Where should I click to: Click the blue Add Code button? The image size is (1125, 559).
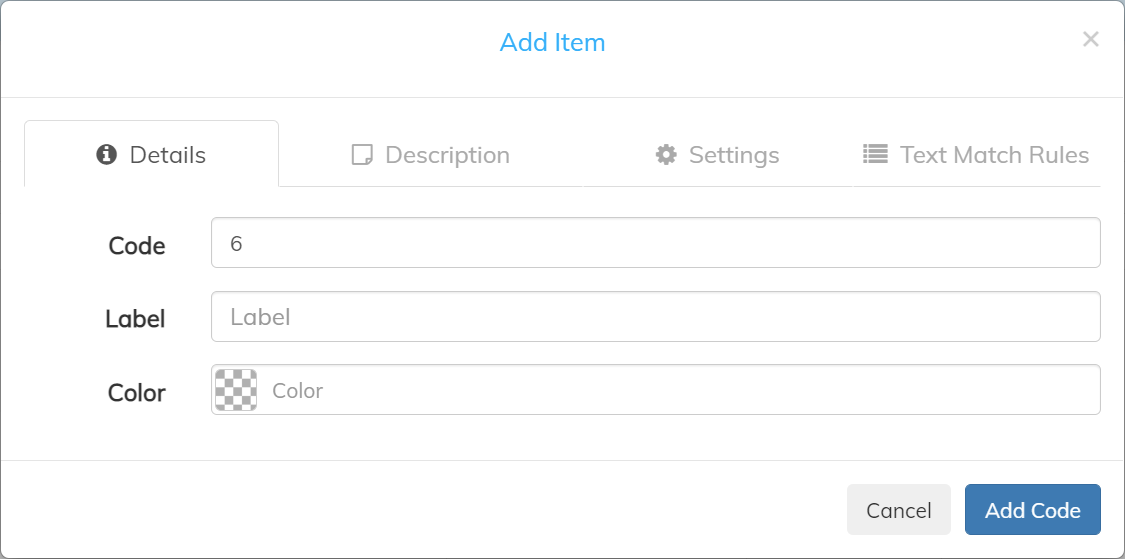tap(1032, 509)
